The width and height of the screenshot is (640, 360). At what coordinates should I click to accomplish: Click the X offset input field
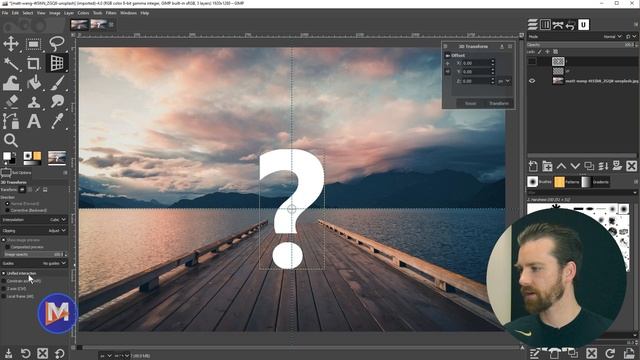(475, 63)
